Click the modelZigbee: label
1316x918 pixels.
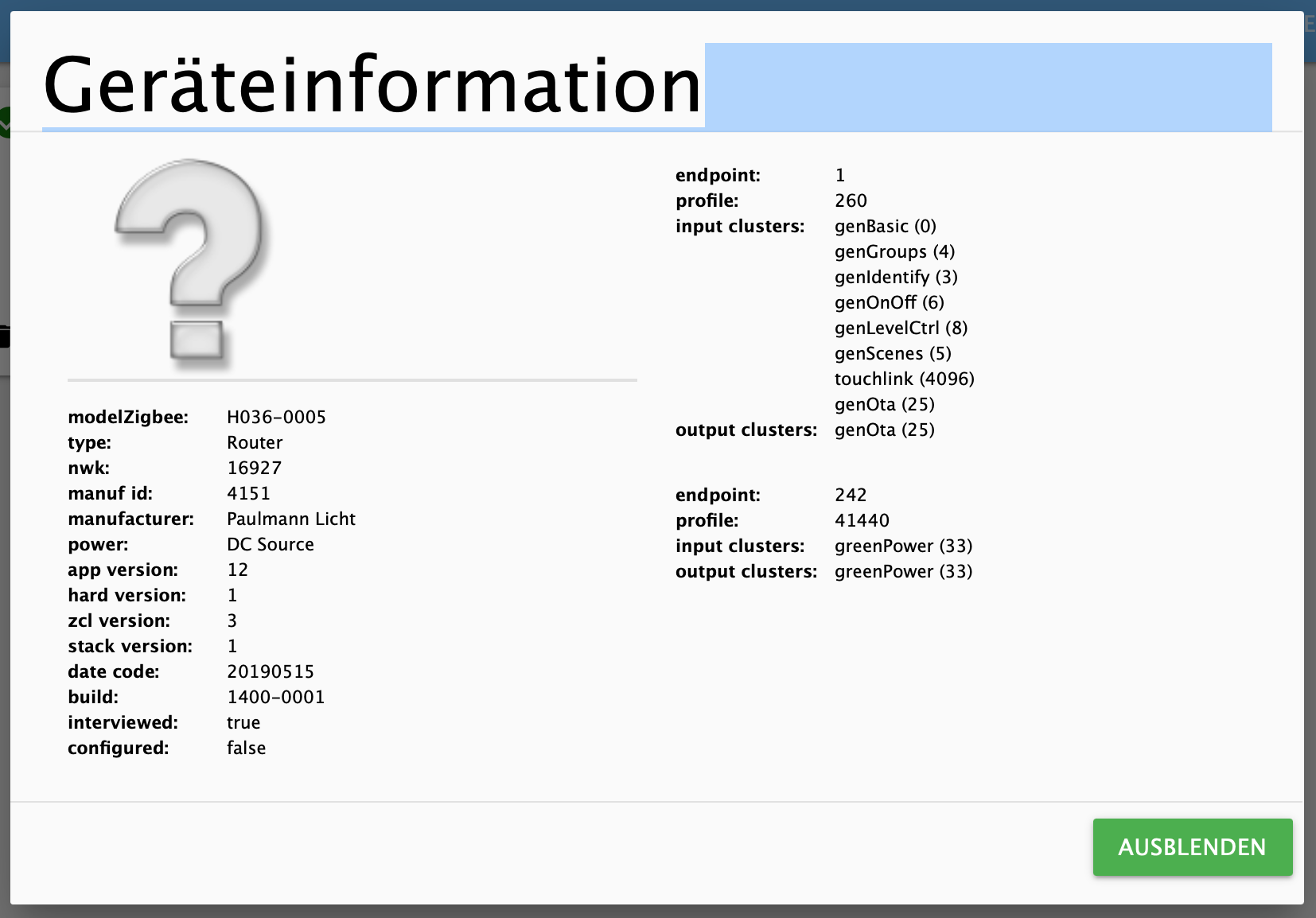[x=128, y=417]
